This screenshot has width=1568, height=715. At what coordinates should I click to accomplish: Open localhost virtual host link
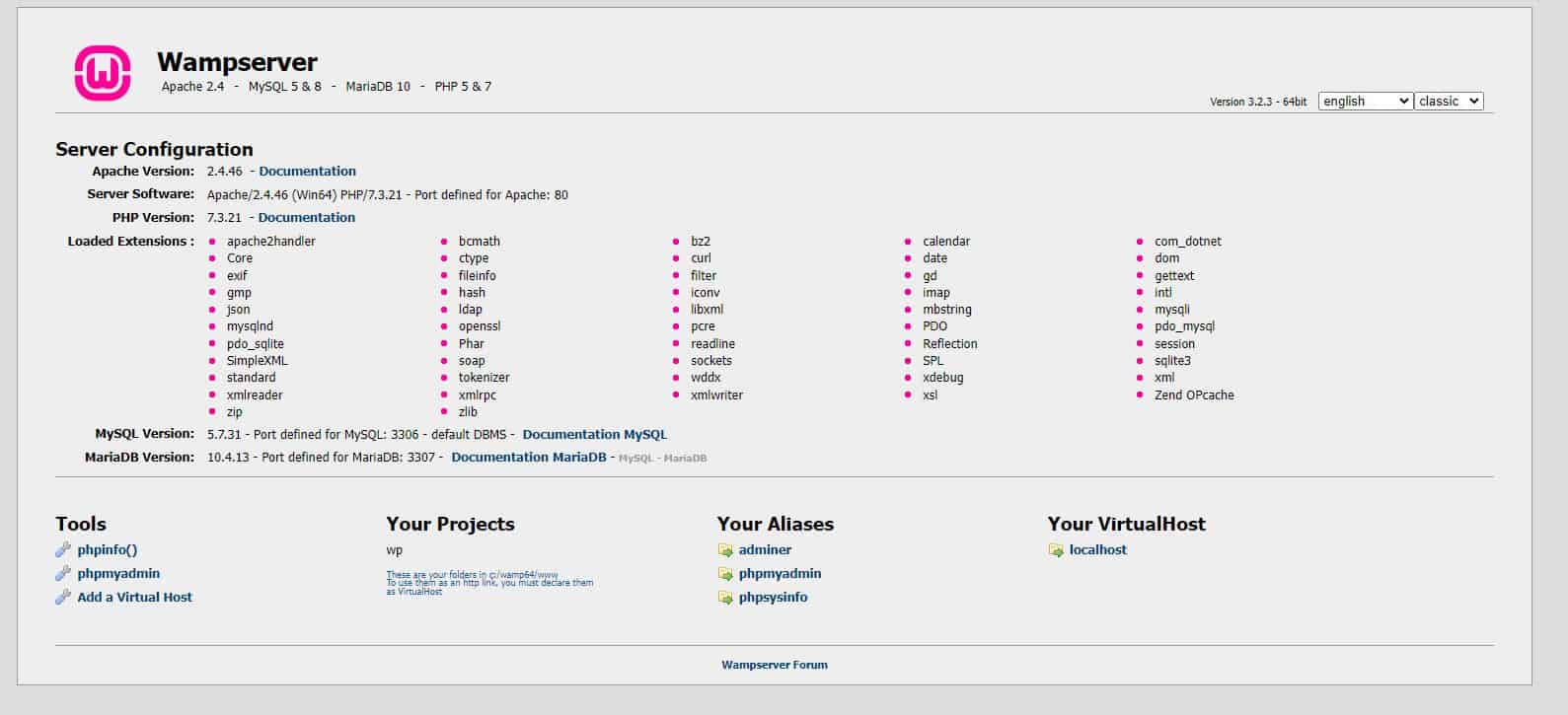click(1097, 550)
